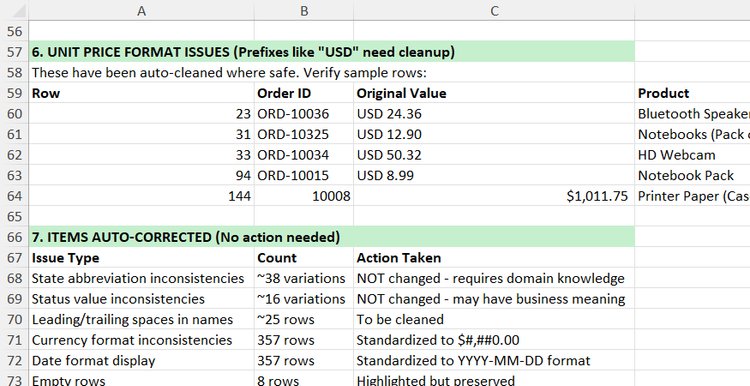This screenshot has height=386, width=750.
Task: Click cell with row number 31
Action: coord(142,134)
